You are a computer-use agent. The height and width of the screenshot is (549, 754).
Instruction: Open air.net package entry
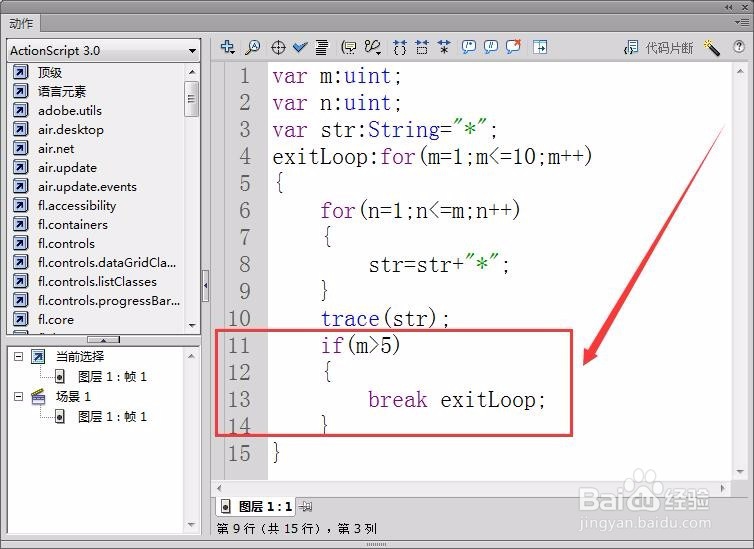coord(56,149)
